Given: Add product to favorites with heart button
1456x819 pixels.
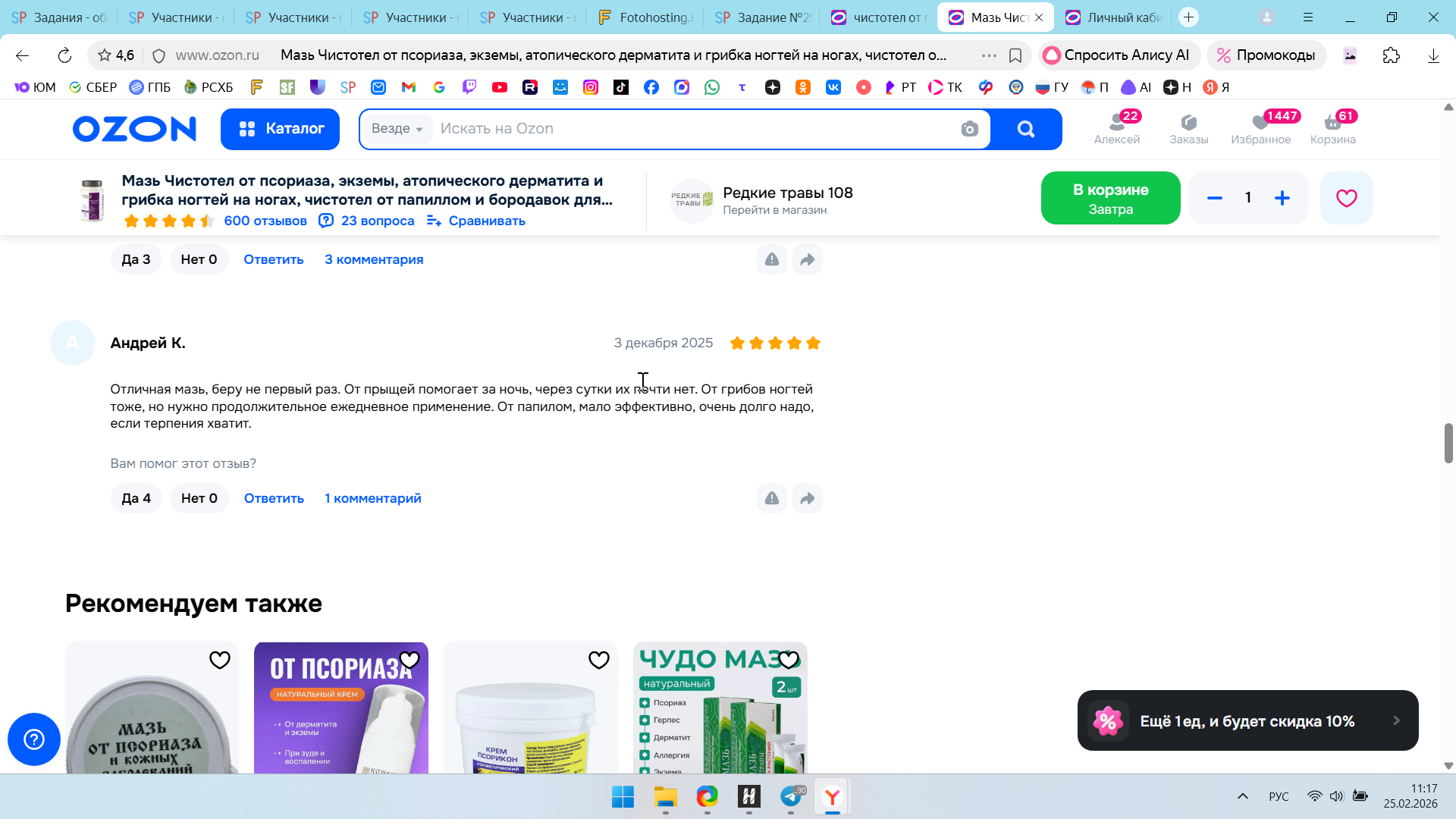Looking at the screenshot, I should tap(1346, 198).
